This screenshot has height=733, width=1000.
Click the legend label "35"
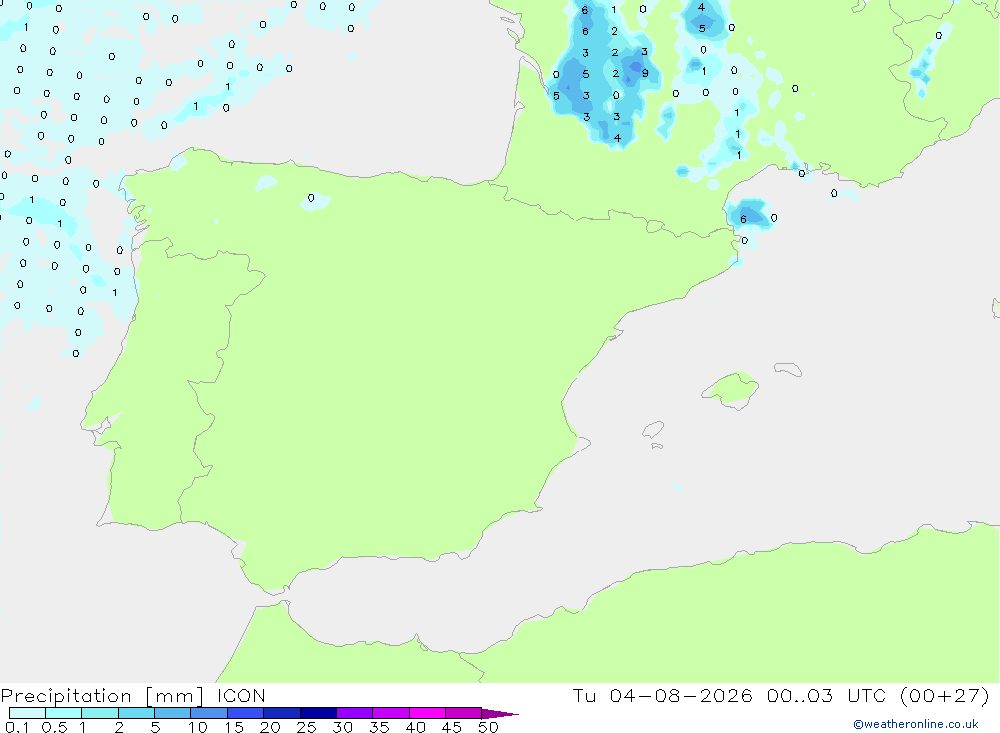pos(379,727)
